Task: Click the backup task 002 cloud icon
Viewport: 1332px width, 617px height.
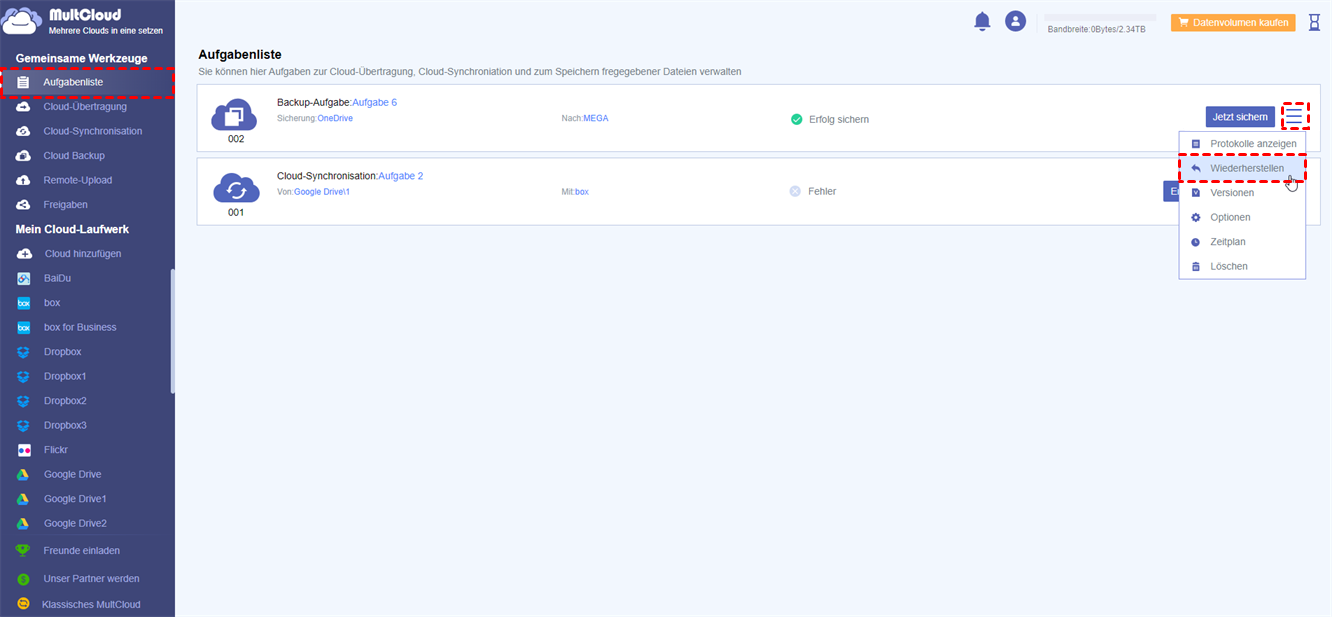Action: pos(234,114)
